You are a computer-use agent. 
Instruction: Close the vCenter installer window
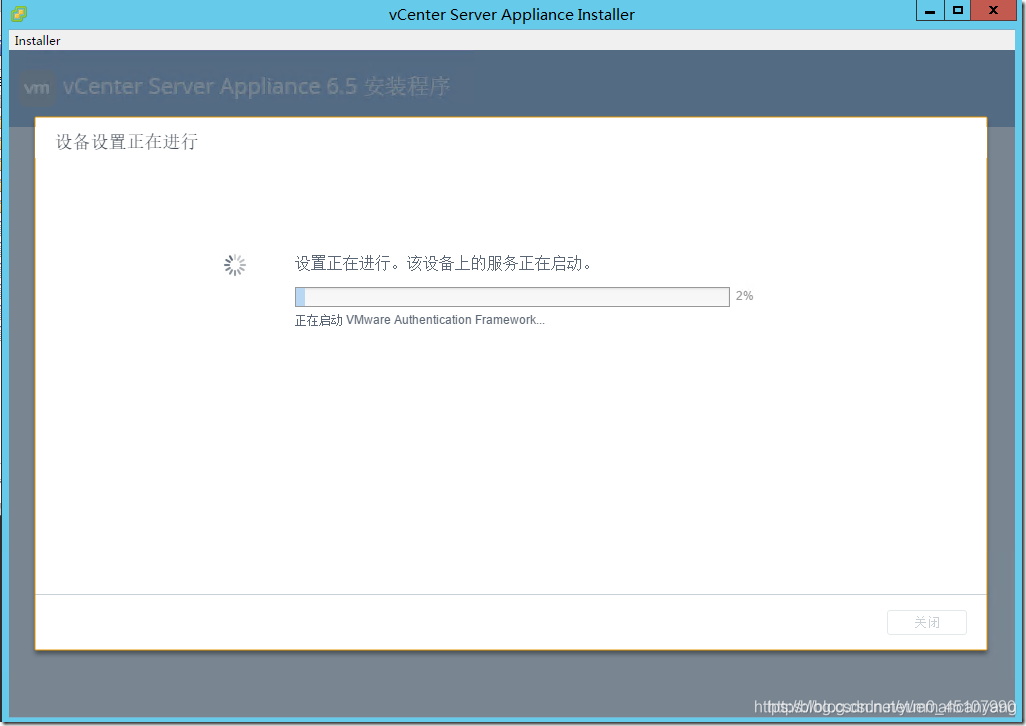(x=993, y=10)
